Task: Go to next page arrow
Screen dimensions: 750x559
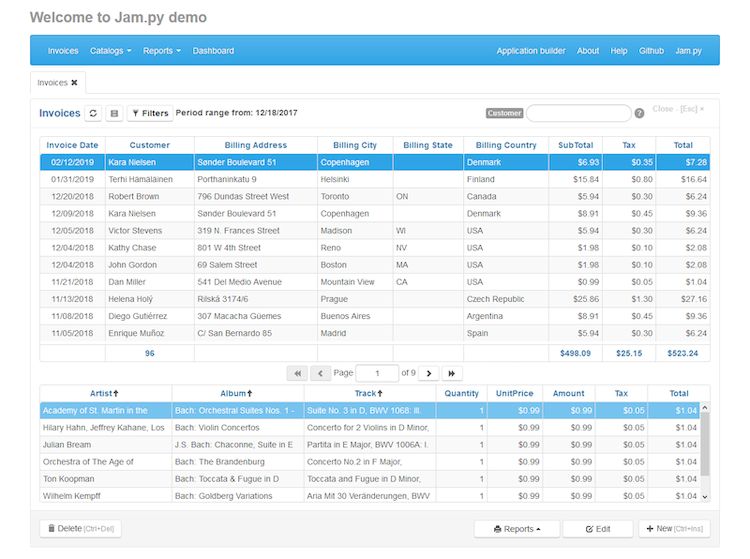Action: pos(428,373)
